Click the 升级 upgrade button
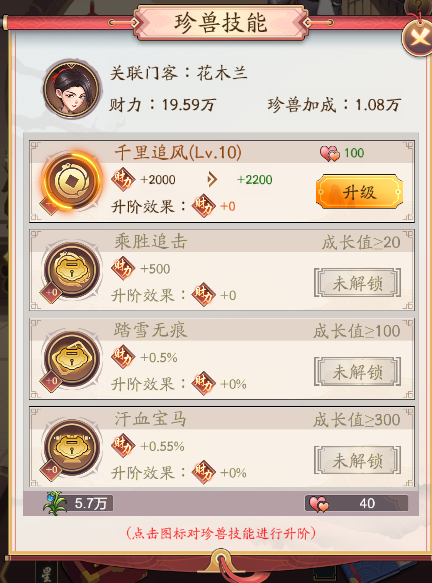Screen dimensions: 432x583 coord(359,192)
